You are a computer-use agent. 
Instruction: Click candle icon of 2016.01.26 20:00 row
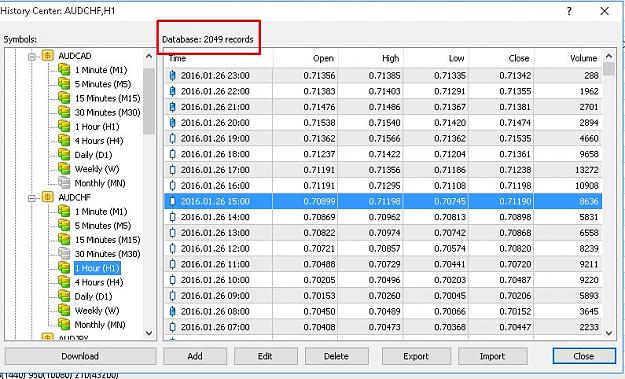[173, 123]
